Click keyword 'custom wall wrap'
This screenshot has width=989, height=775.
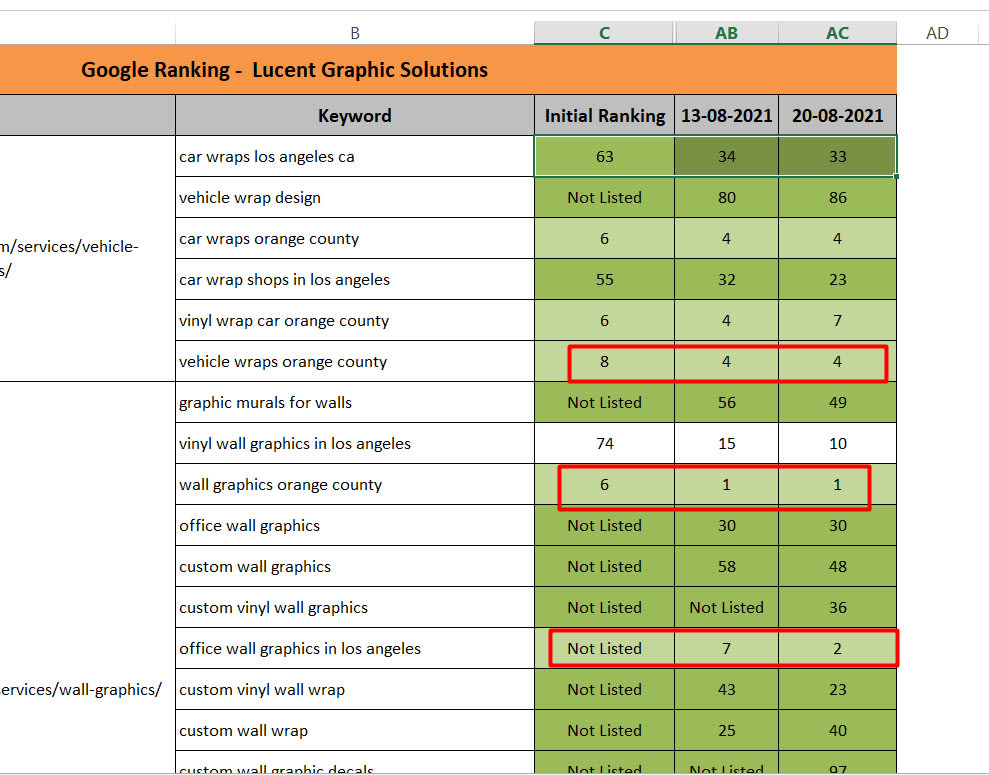point(354,730)
